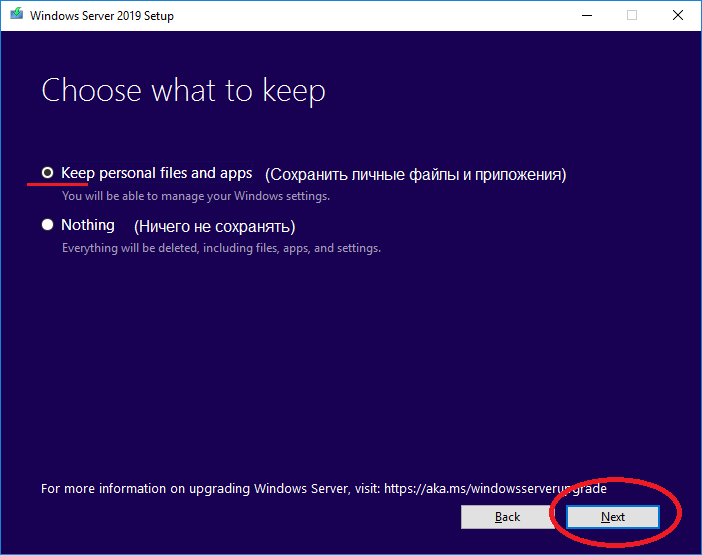702x555 pixels.
Task: Click the Nothing option label text
Action: (x=88, y=225)
